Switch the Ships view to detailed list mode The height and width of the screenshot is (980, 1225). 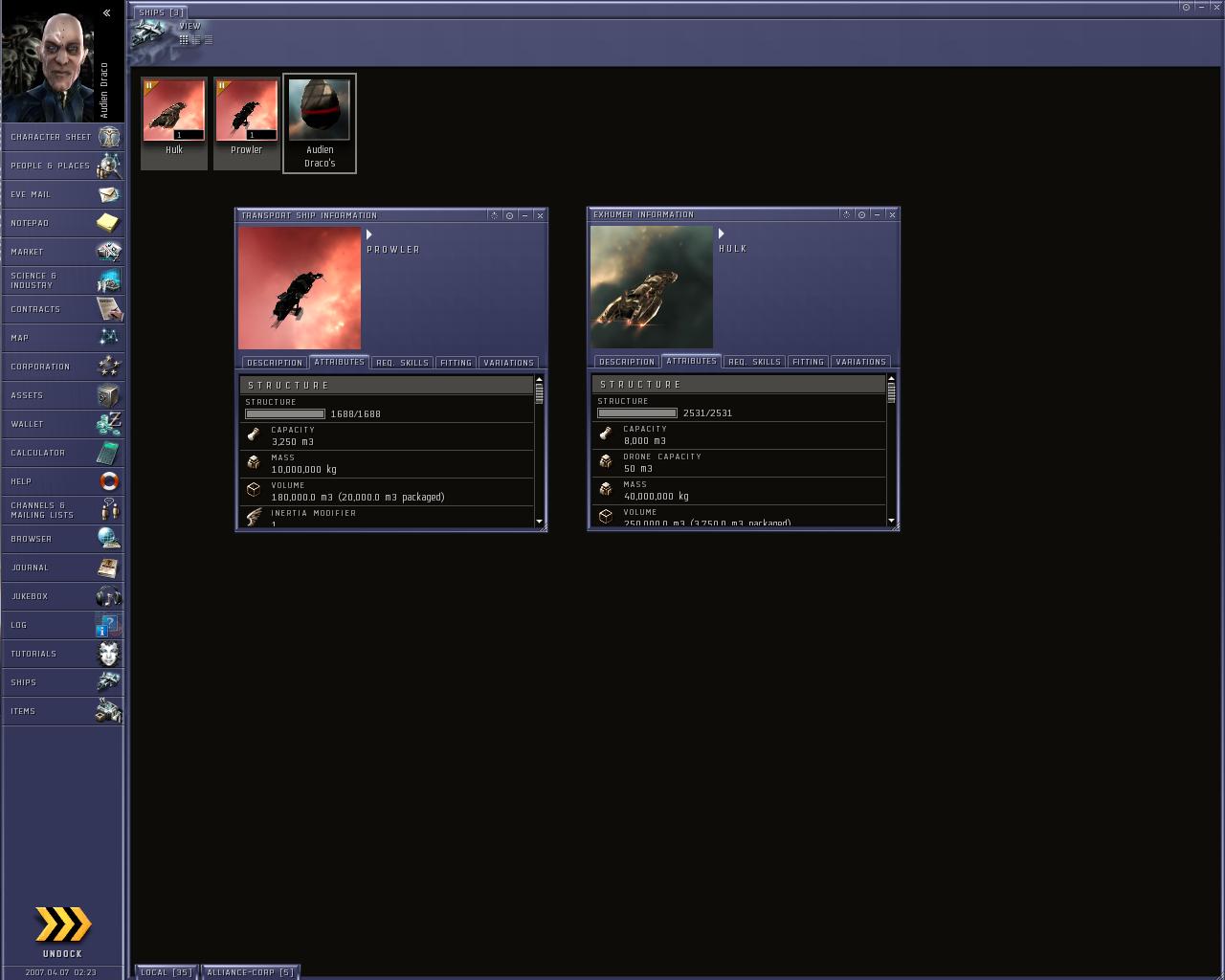(x=196, y=40)
